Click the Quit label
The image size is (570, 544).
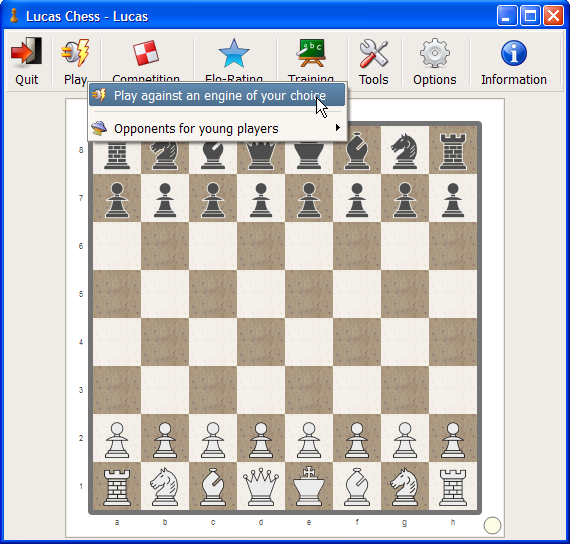[27, 80]
